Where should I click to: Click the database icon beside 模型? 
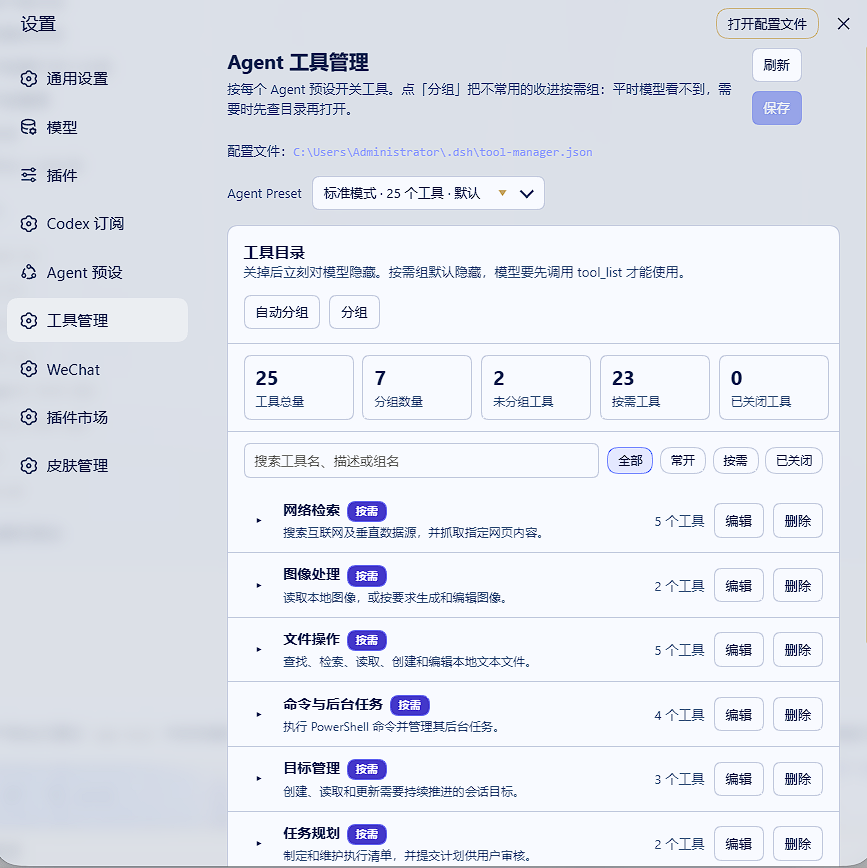point(29,127)
